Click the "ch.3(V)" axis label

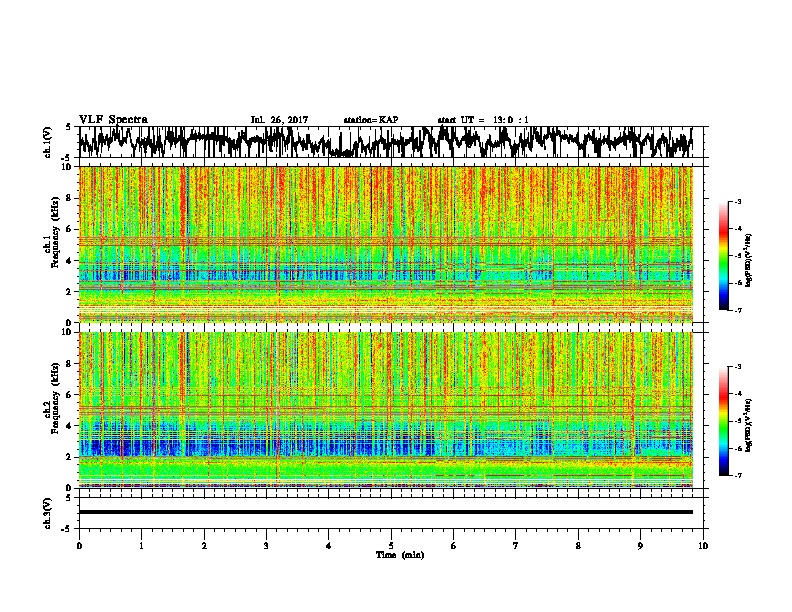[47, 513]
